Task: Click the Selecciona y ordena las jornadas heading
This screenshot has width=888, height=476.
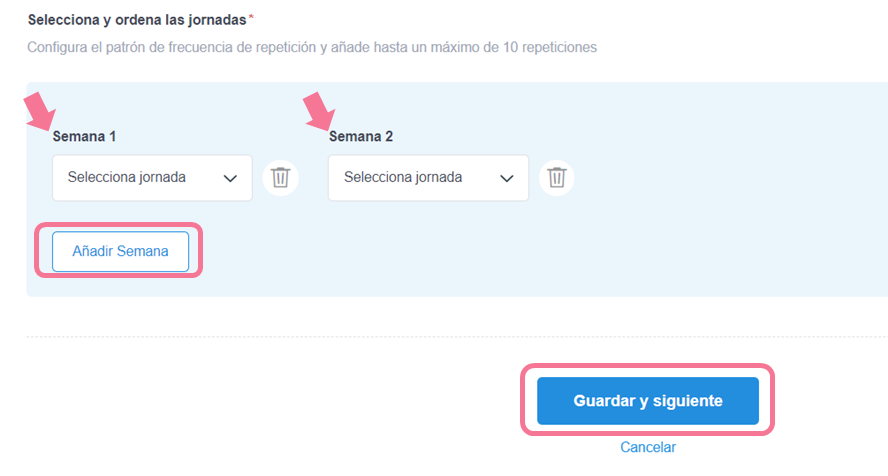Action: tap(137, 20)
